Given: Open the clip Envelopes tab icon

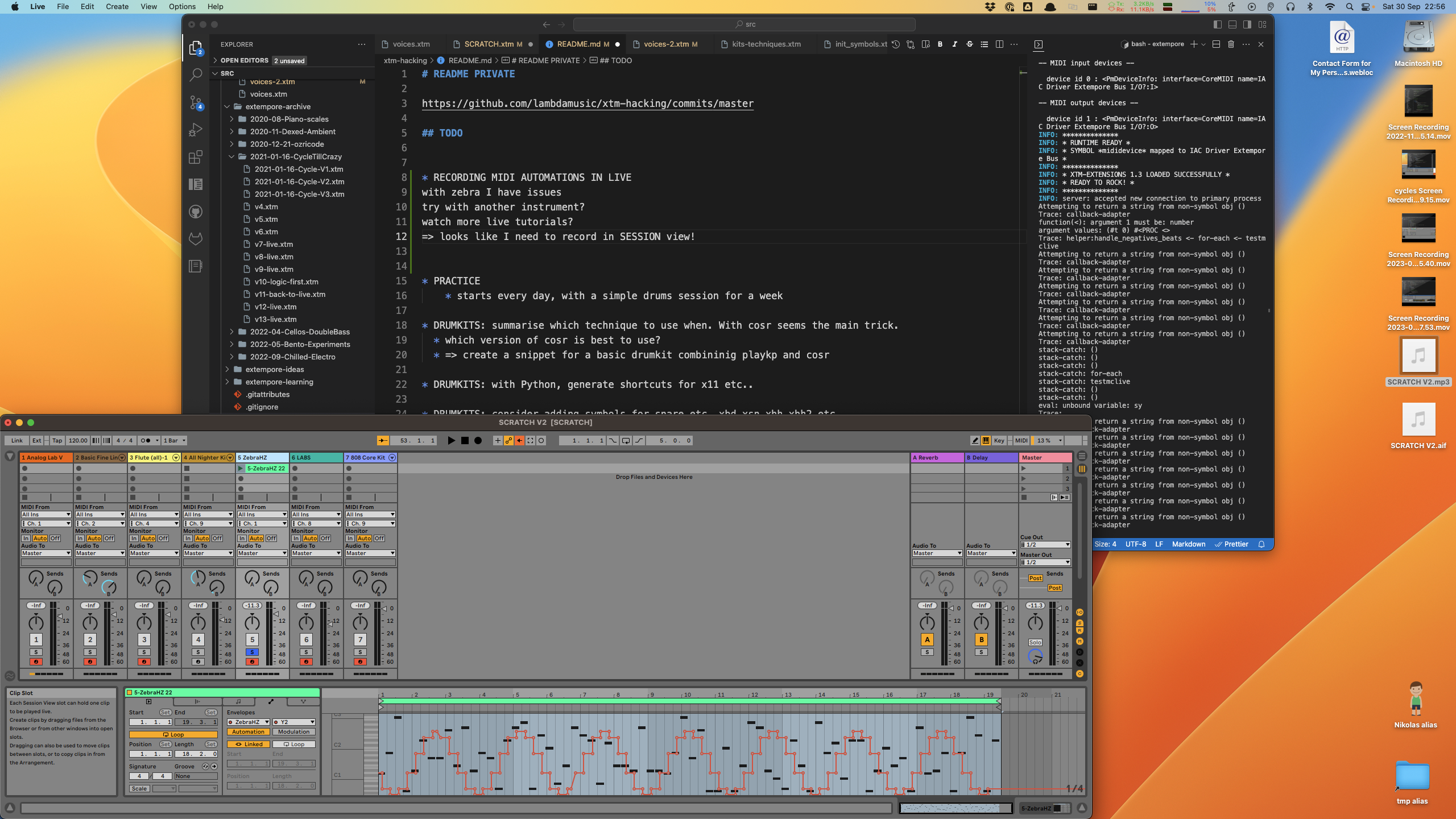Looking at the screenshot, I should pos(271,702).
